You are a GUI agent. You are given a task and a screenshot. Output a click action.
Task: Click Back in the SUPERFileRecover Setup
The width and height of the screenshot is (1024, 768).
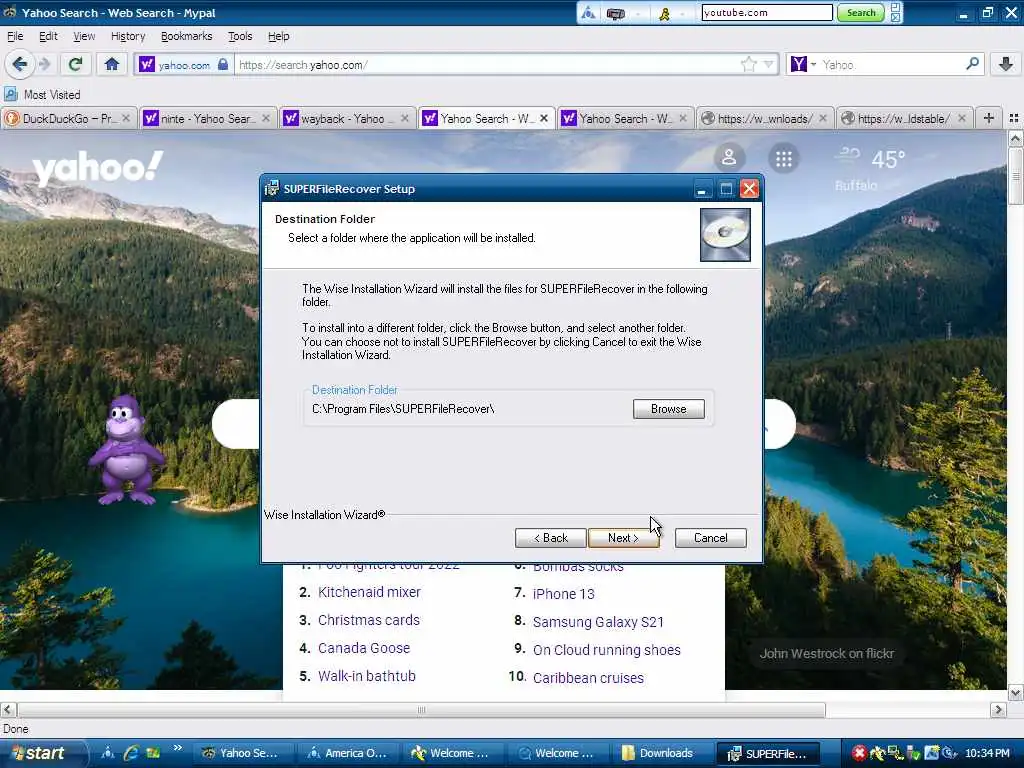pos(551,537)
